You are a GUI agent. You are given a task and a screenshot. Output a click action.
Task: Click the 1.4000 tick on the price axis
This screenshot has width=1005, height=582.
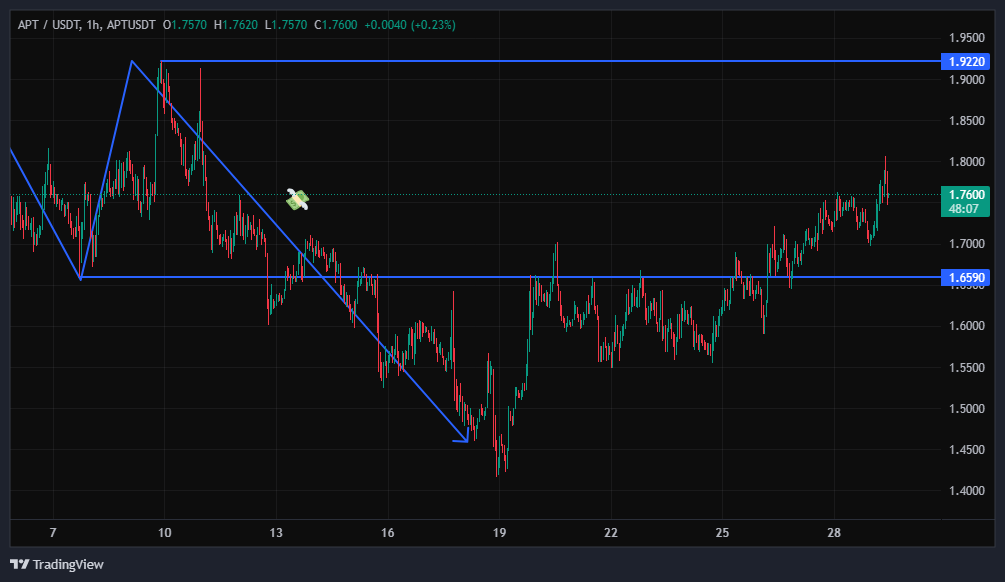pyautogui.click(x=966, y=490)
